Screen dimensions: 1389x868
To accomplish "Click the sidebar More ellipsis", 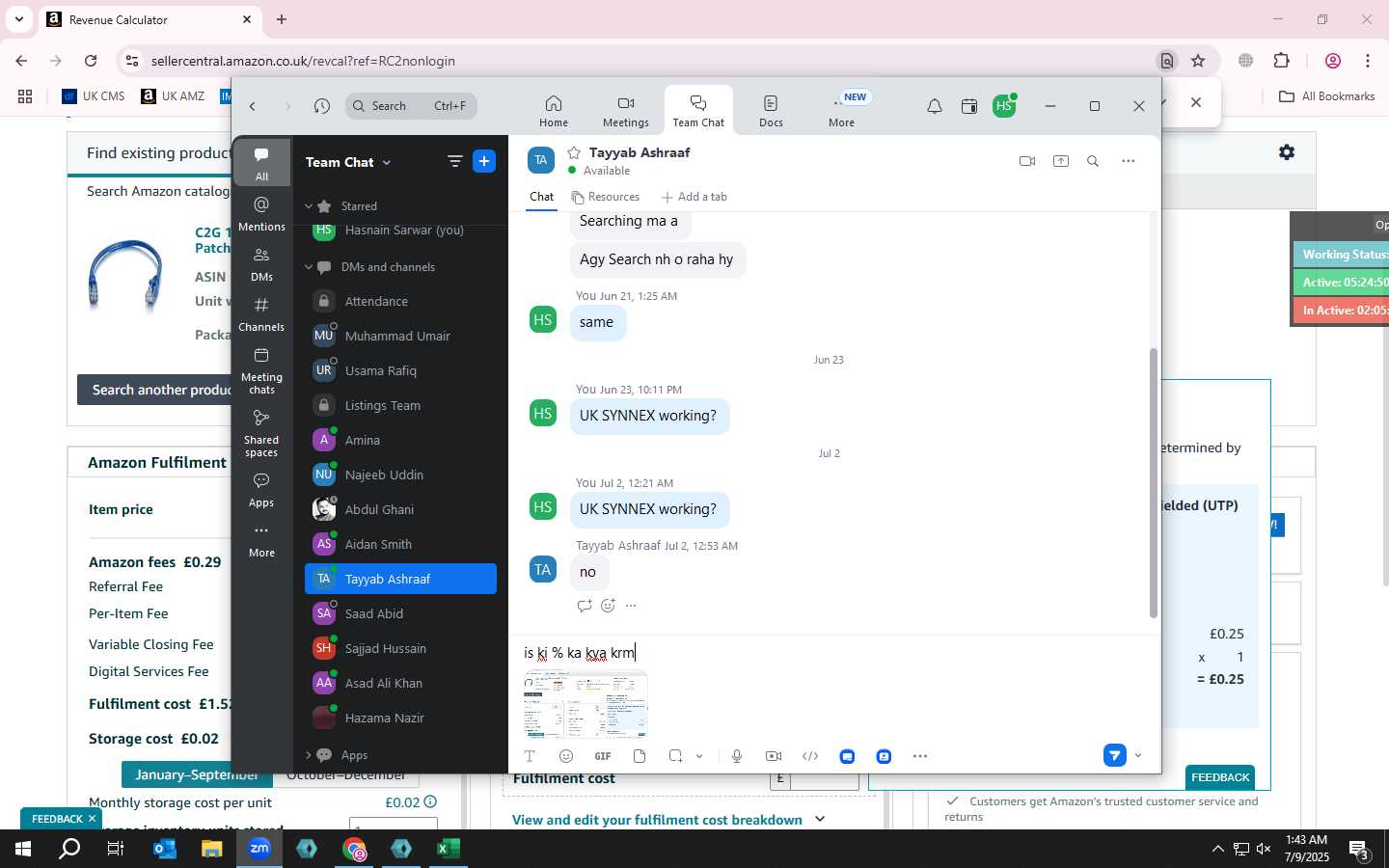I will click(261, 539).
